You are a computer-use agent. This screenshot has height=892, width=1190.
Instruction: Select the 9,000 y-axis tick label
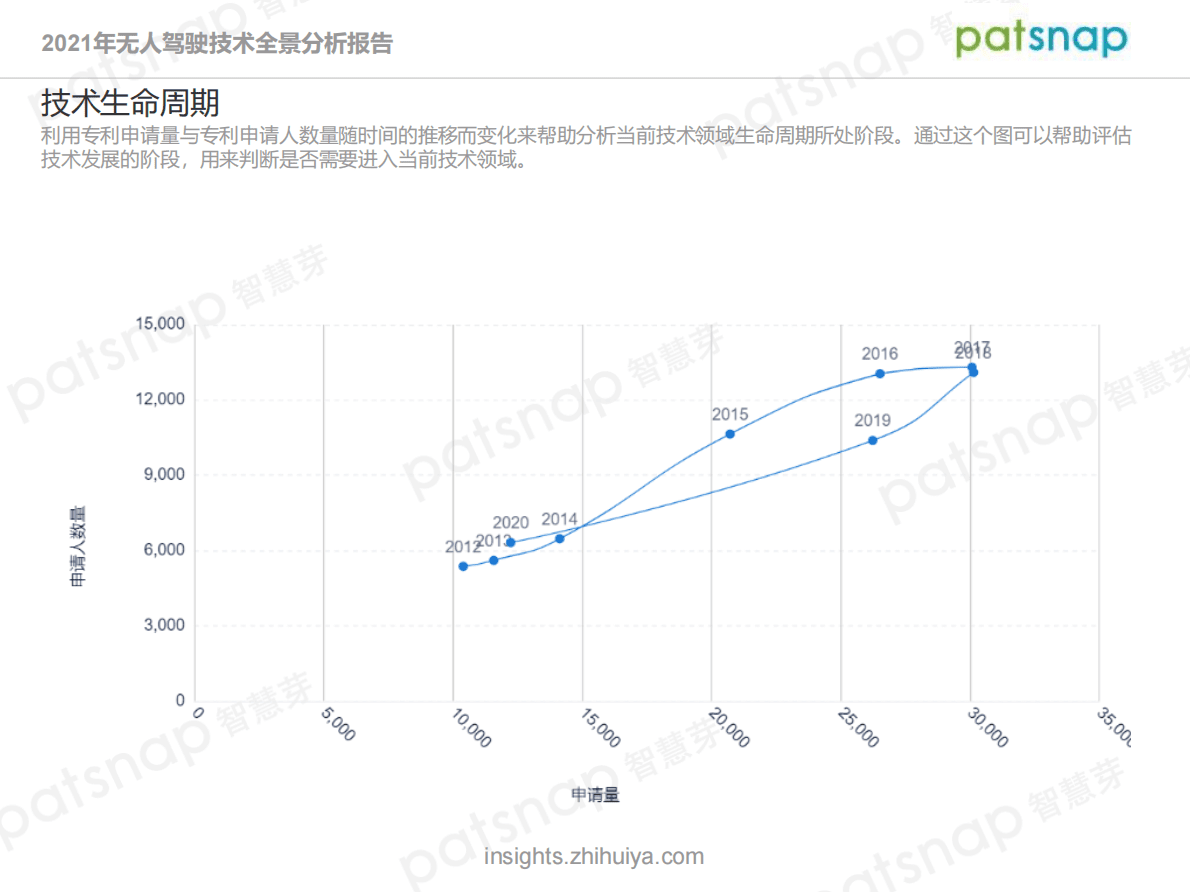pos(163,475)
